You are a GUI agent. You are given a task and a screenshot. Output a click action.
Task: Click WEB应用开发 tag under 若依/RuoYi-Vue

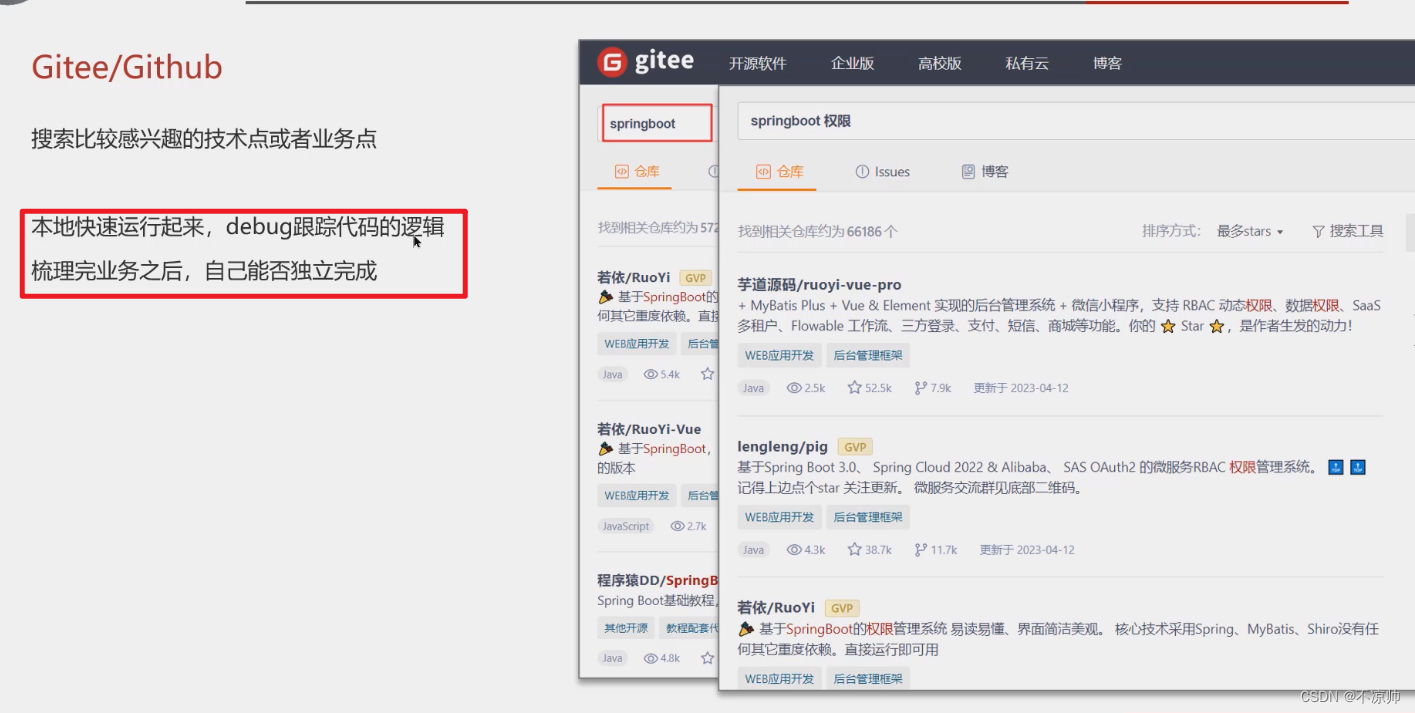[637, 495]
